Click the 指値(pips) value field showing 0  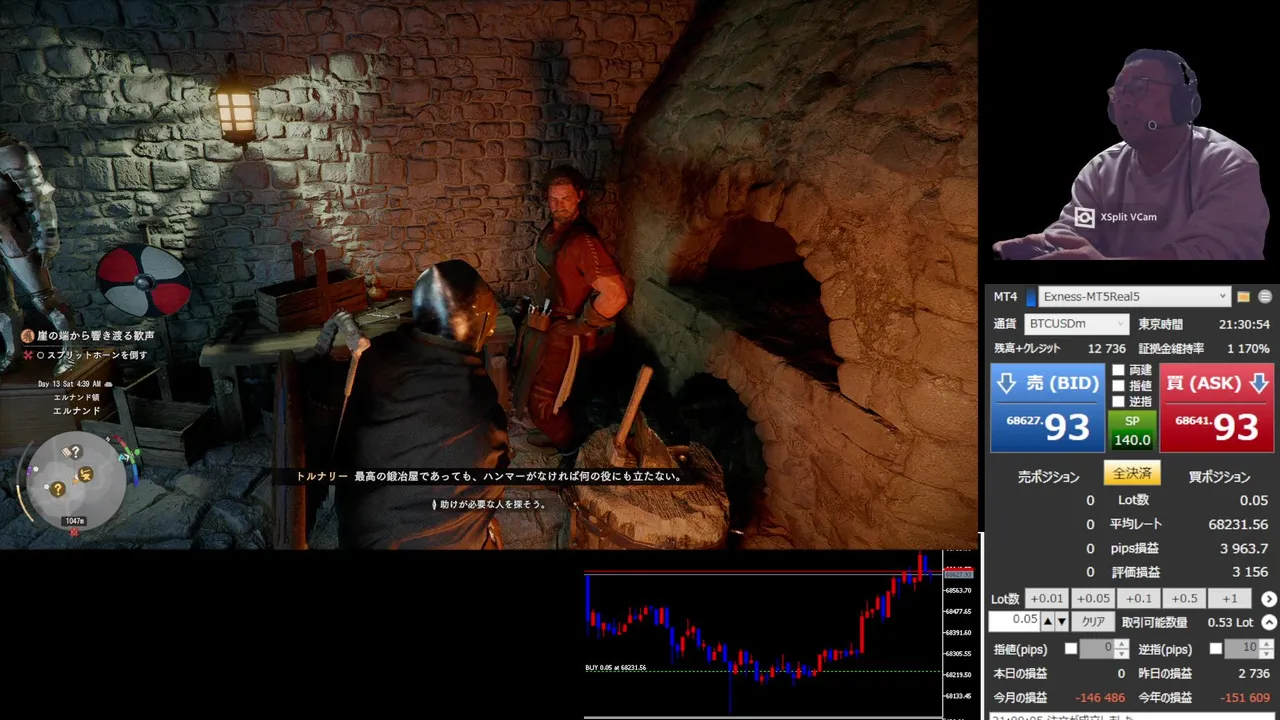(1098, 649)
